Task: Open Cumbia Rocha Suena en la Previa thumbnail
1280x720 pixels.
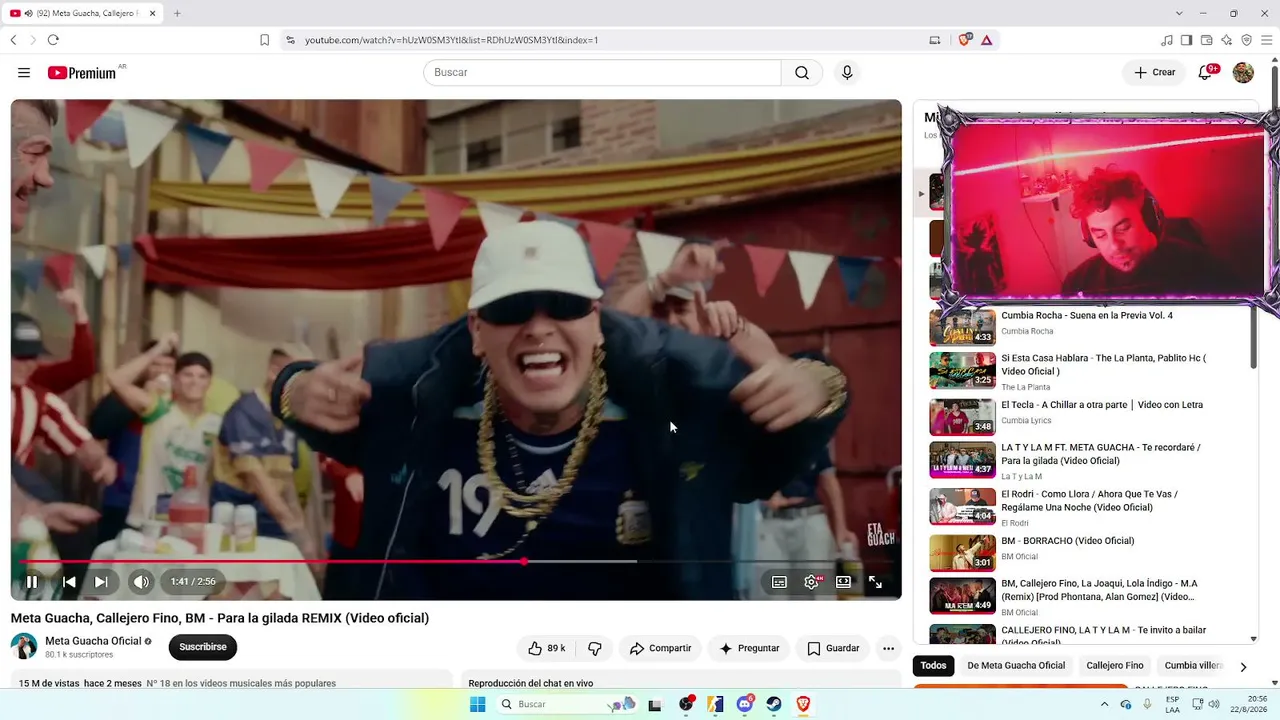Action: pos(963,326)
